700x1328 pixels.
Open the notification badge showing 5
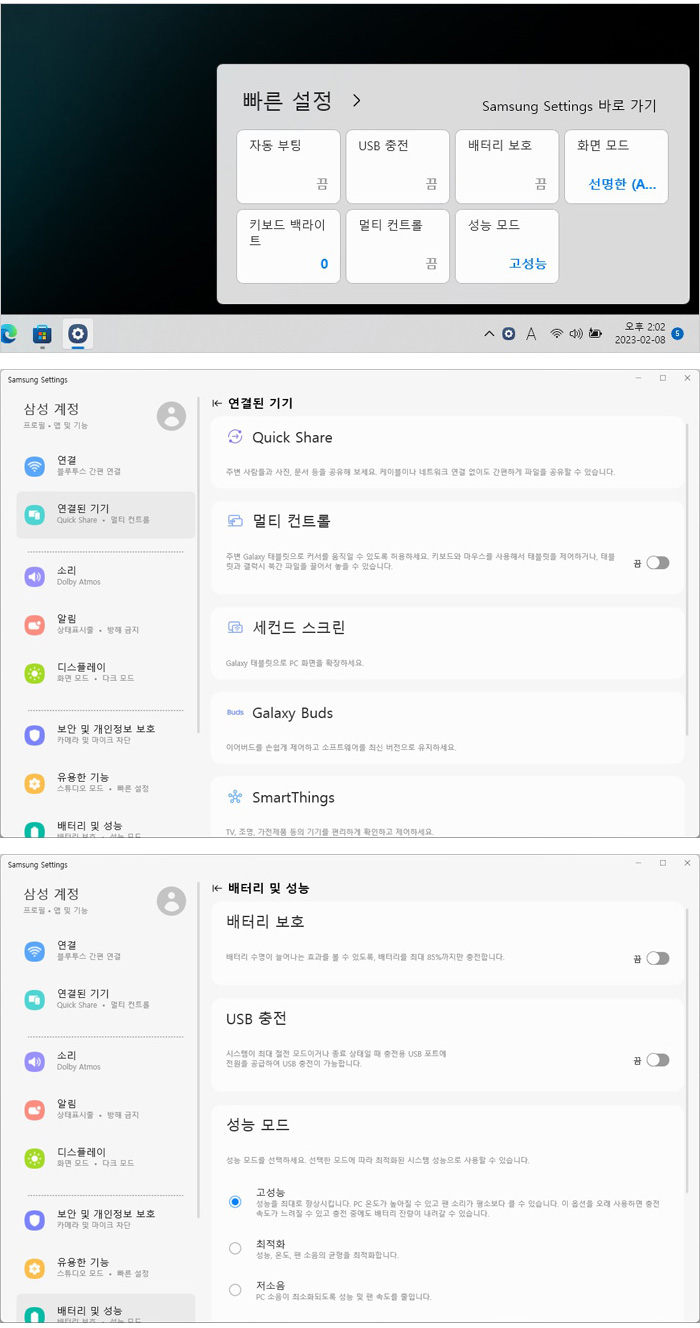tap(678, 334)
